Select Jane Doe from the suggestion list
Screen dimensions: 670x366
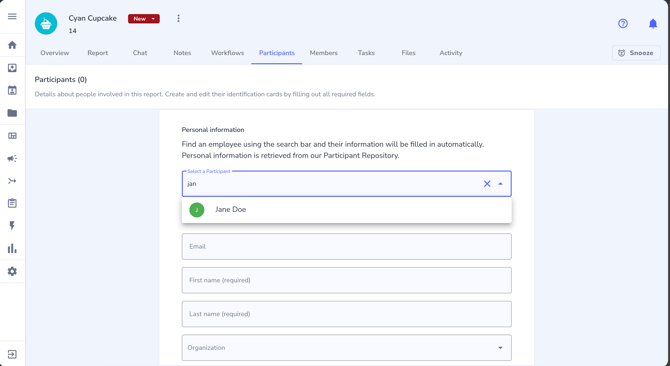pyautogui.click(x=347, y=210)
